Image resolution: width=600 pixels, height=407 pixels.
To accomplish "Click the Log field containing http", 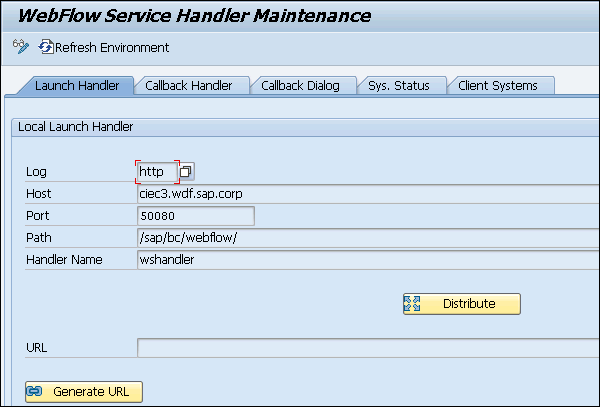I will (x=157, y=172).
